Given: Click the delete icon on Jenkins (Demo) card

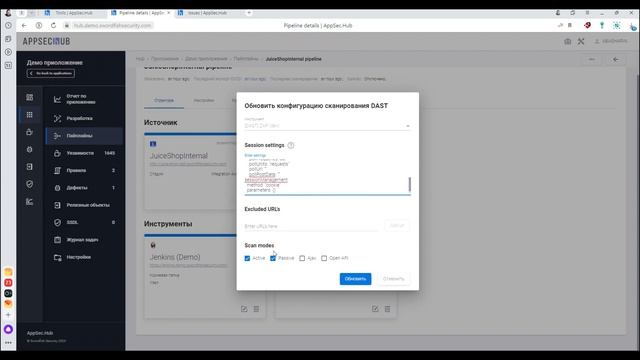Looking at the screenshot, I should [x=256, y=309].
